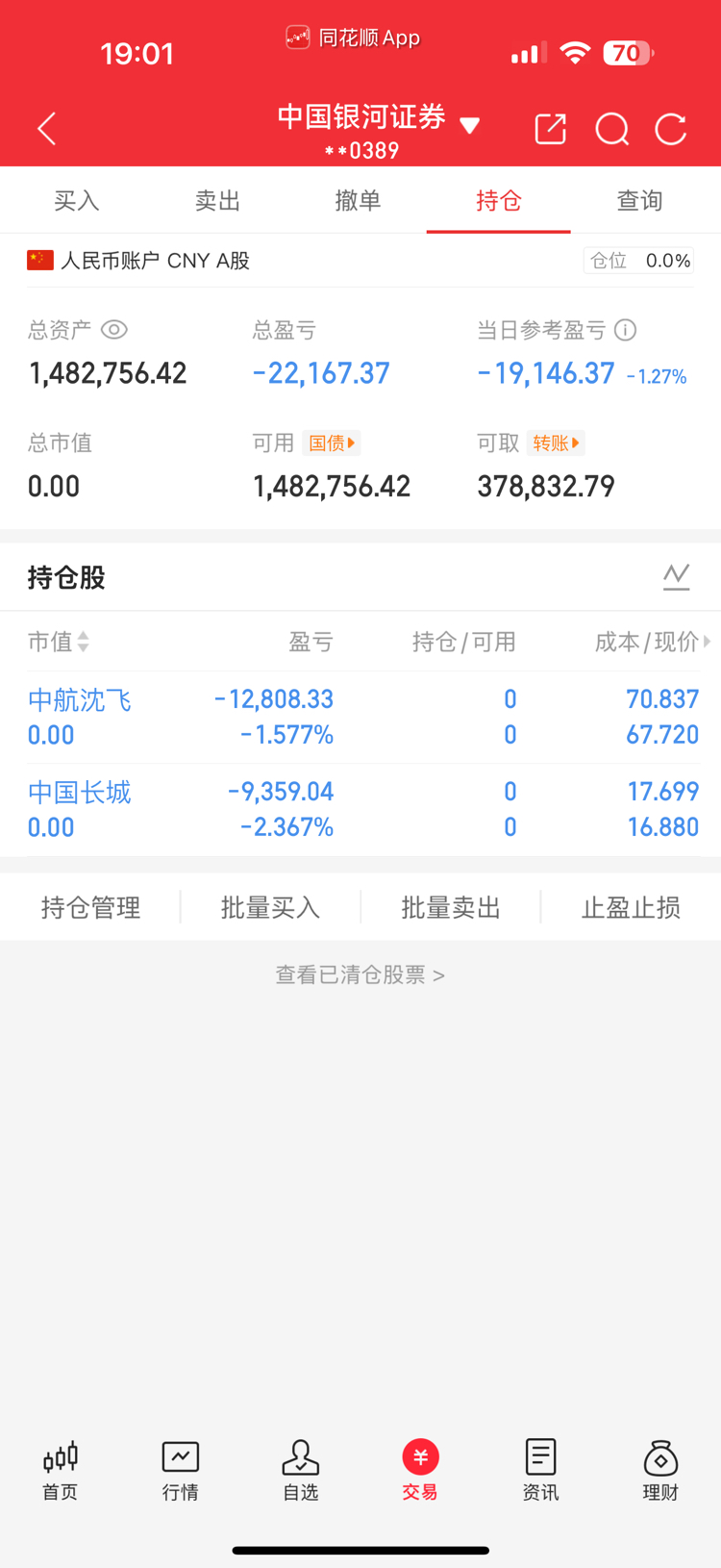Open 止盈止损 settings

(631, 907)
